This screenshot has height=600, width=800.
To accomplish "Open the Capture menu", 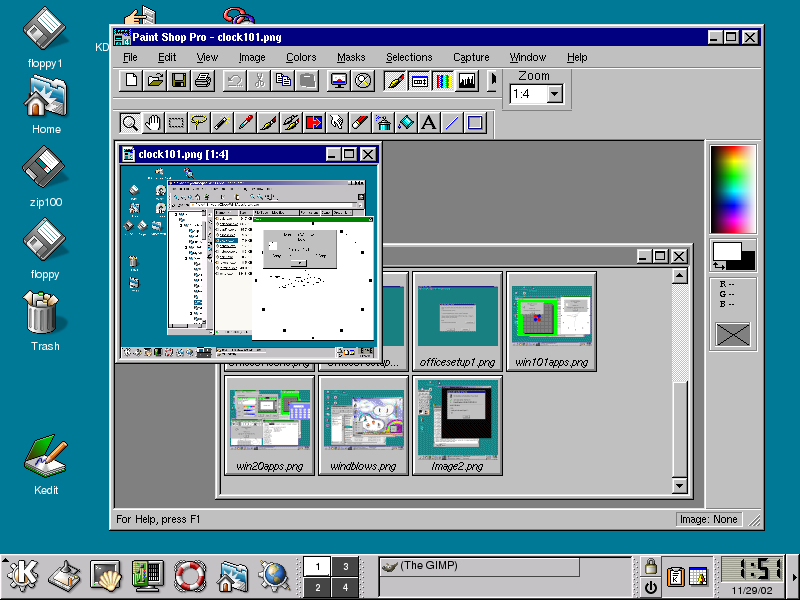I will coord(471,57).
